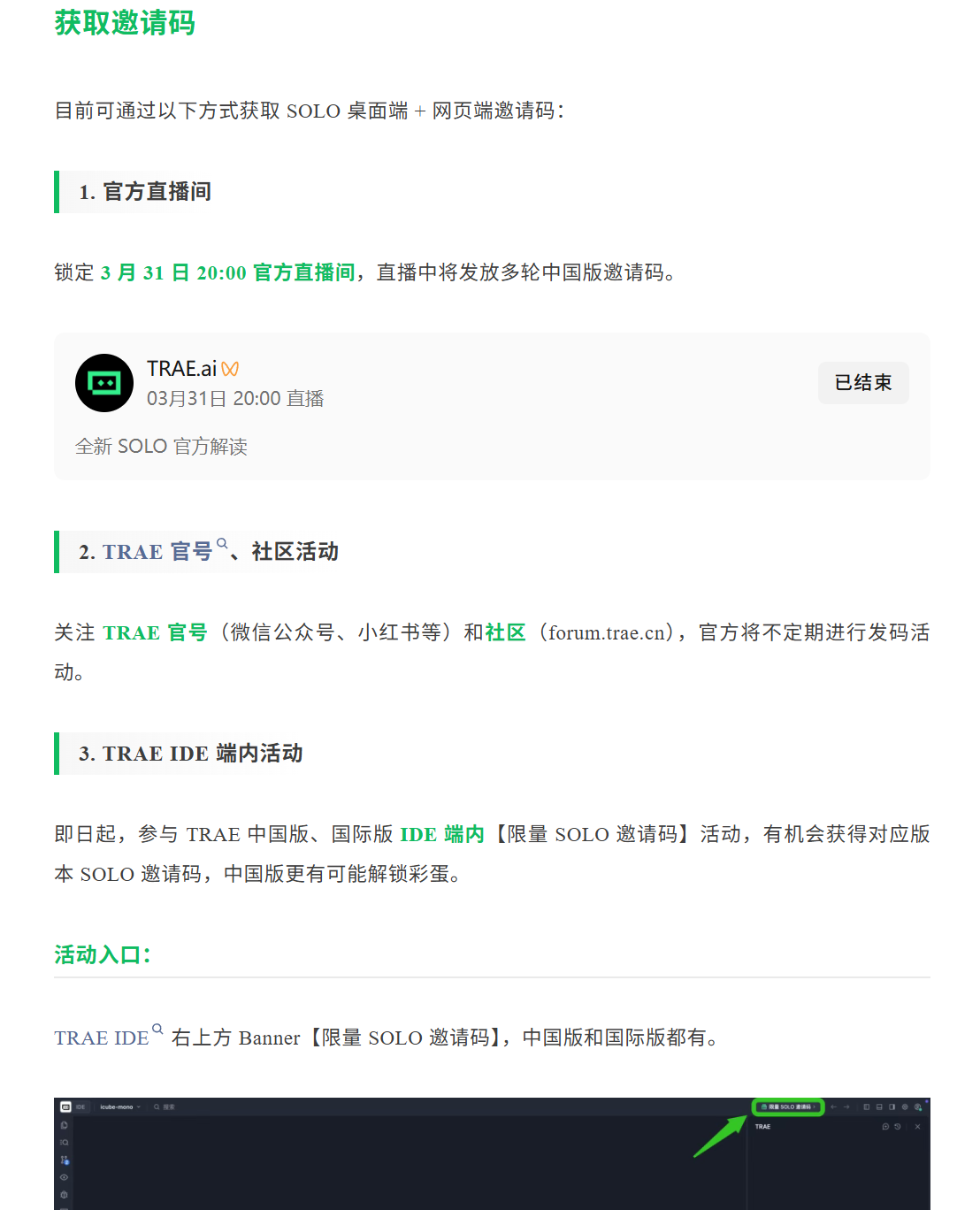Click the TRAE.ai round avatar logo
Screen dimensions: 980x1210
click(104, 383)
